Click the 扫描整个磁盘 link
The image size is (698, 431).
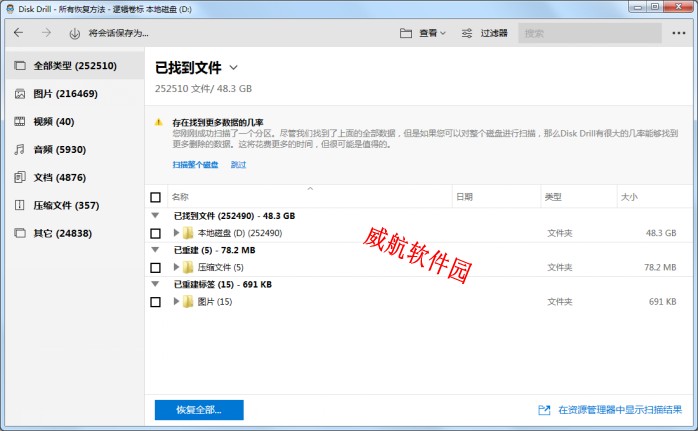click(194, 165)
